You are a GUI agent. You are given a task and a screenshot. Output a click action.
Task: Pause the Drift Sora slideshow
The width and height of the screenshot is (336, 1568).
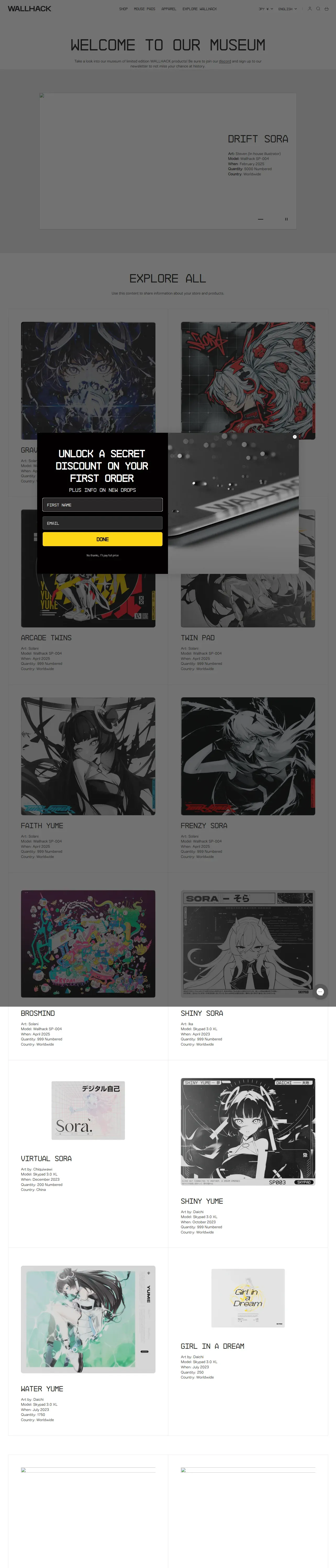click(286, 219)
